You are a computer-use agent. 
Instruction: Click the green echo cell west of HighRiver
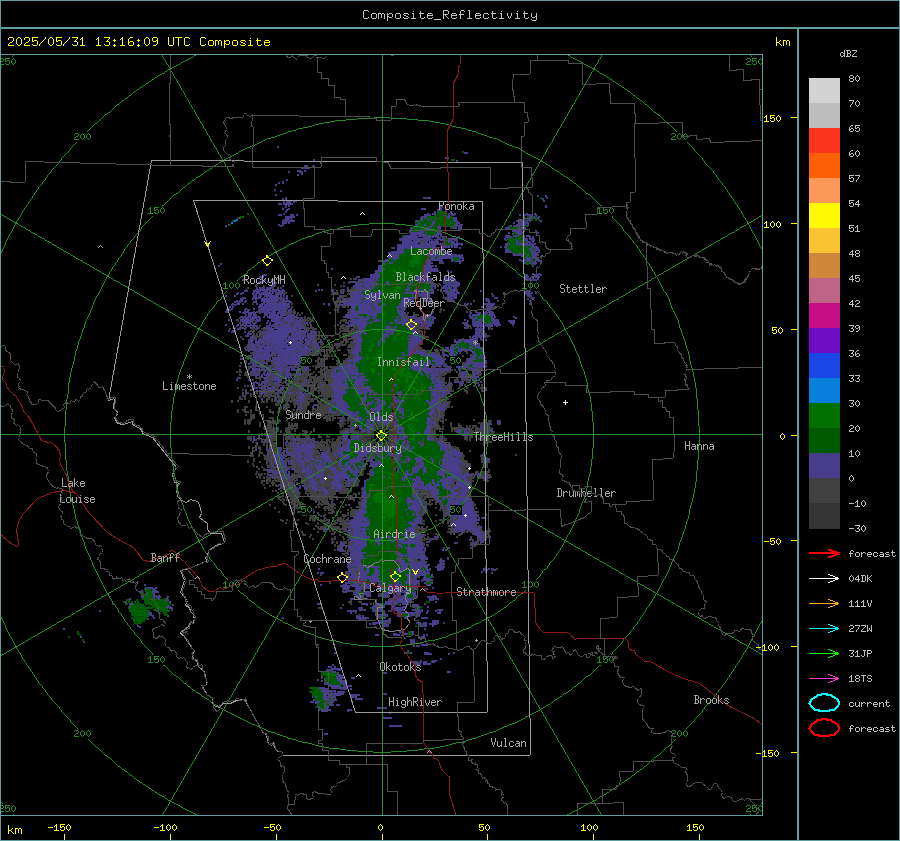coord(329,689)
